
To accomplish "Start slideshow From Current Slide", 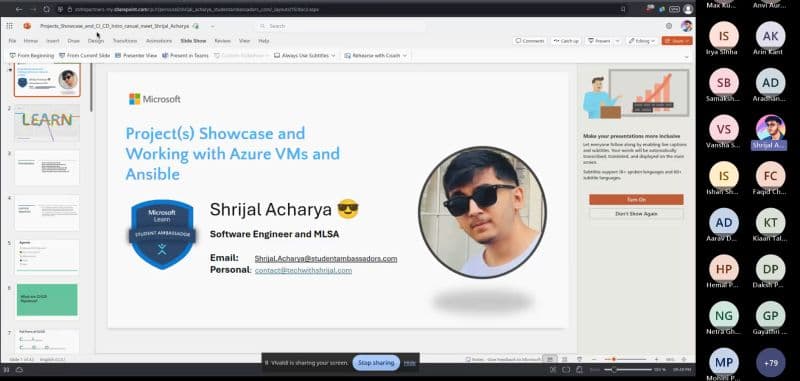I will [85, 55].
